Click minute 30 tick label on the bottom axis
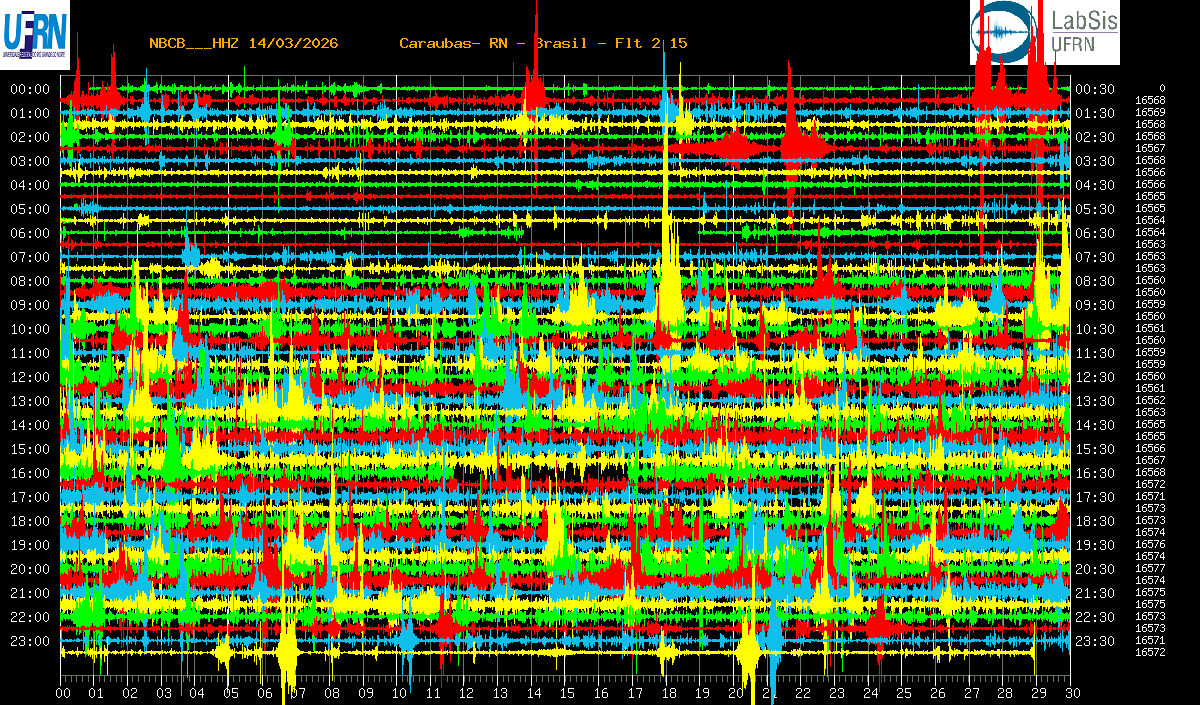 (1070, 693)
